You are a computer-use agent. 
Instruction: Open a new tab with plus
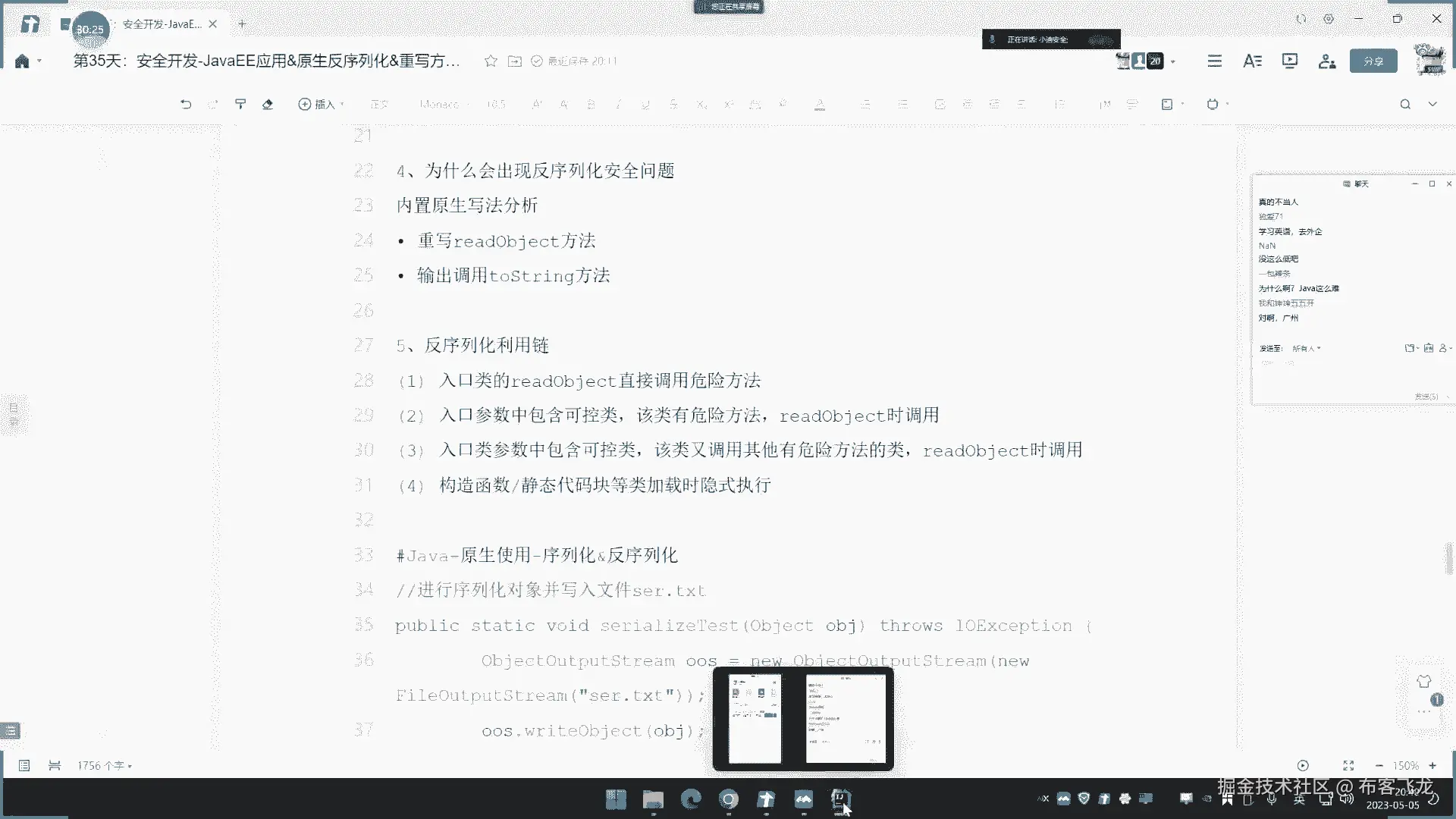point(242,24)
